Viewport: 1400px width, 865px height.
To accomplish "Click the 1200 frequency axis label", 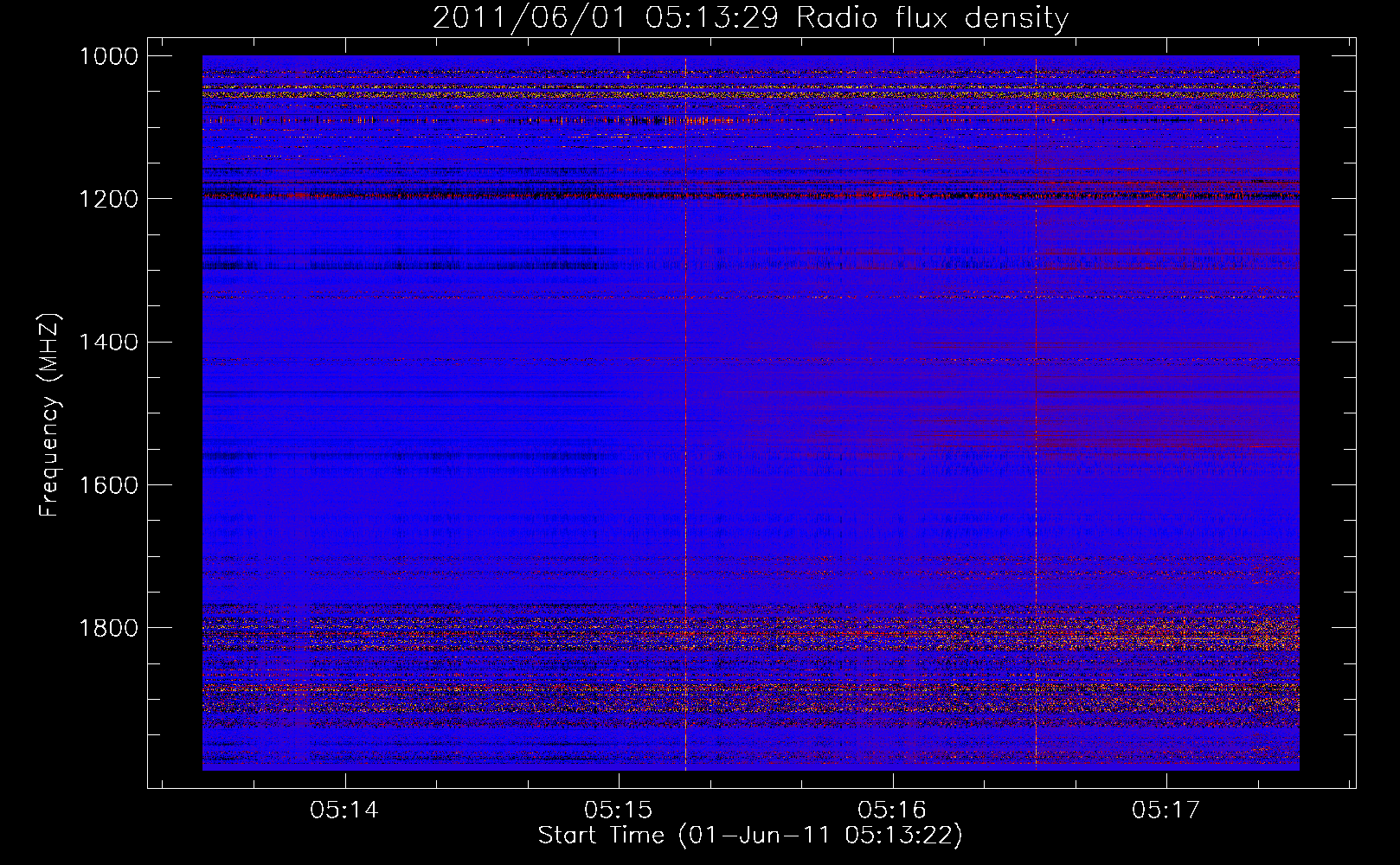I will [x=109, y=199].
